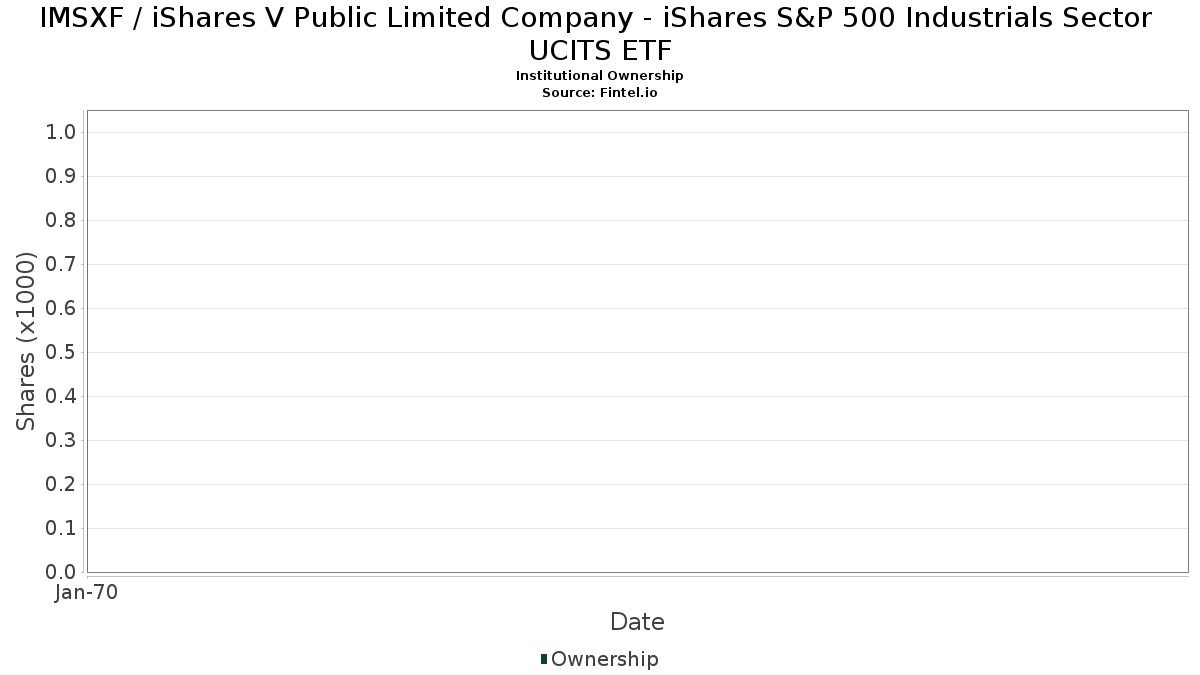The width and height of the screenshot is (1200, 675).
Task: Click the 1.0 y-axis tick label
Action: [x=61, y=133]
